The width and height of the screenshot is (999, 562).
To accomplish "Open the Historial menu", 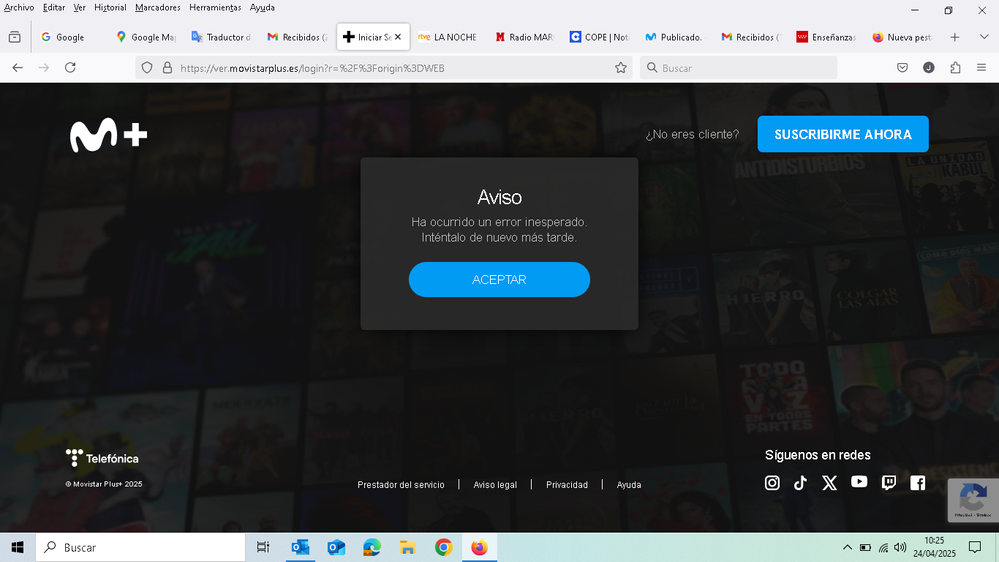I will [110, 7].
